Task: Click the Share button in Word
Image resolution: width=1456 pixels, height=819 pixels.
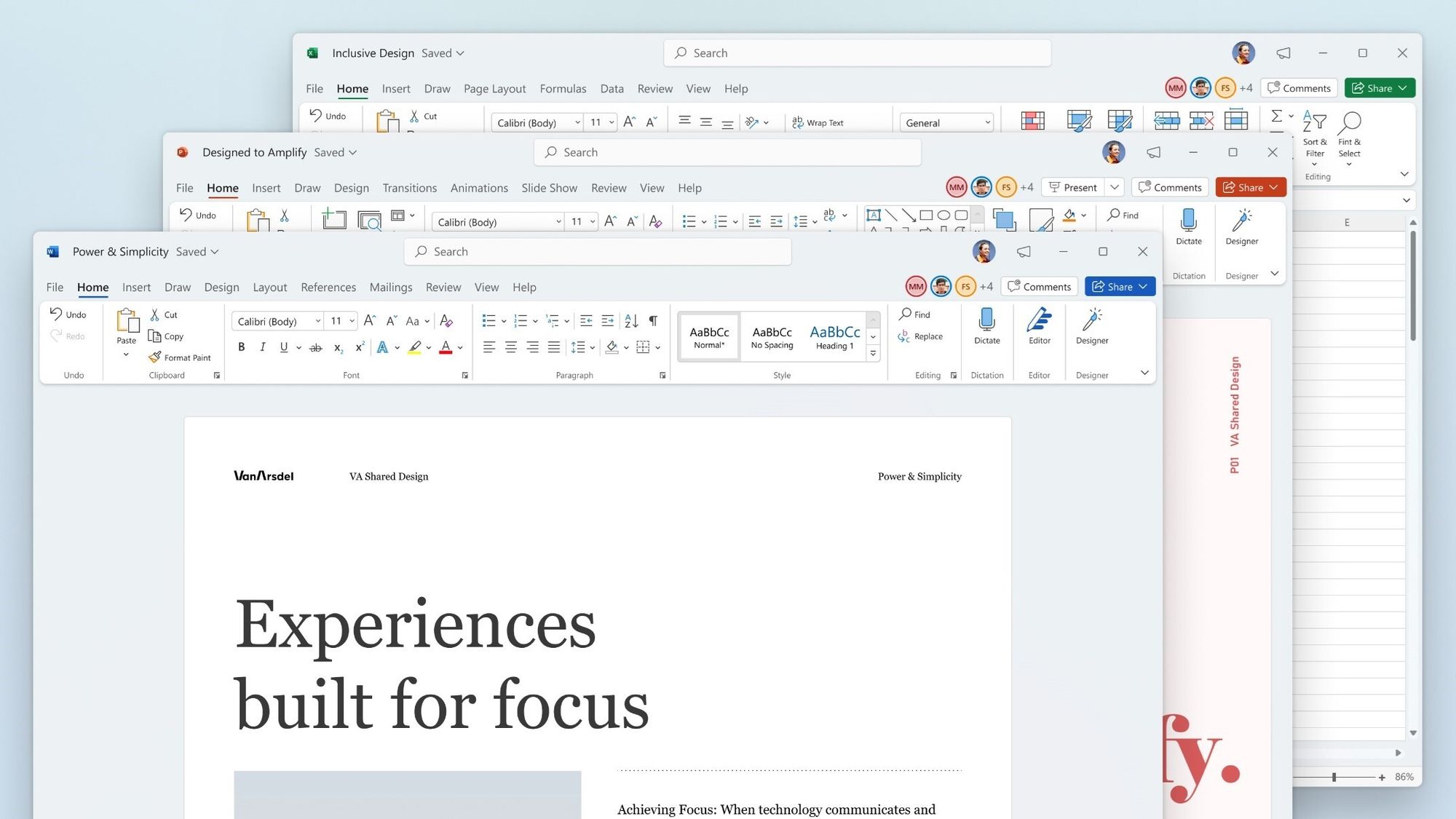Action: pyautogui.click(x=1113, y=287)
